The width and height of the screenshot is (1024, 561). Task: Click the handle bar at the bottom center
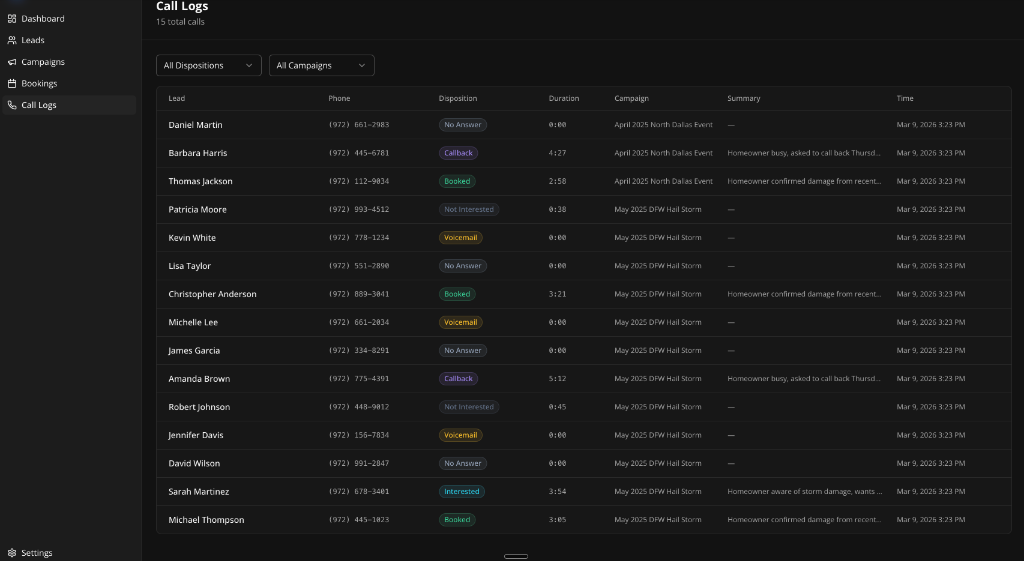[x=516, y=556]
